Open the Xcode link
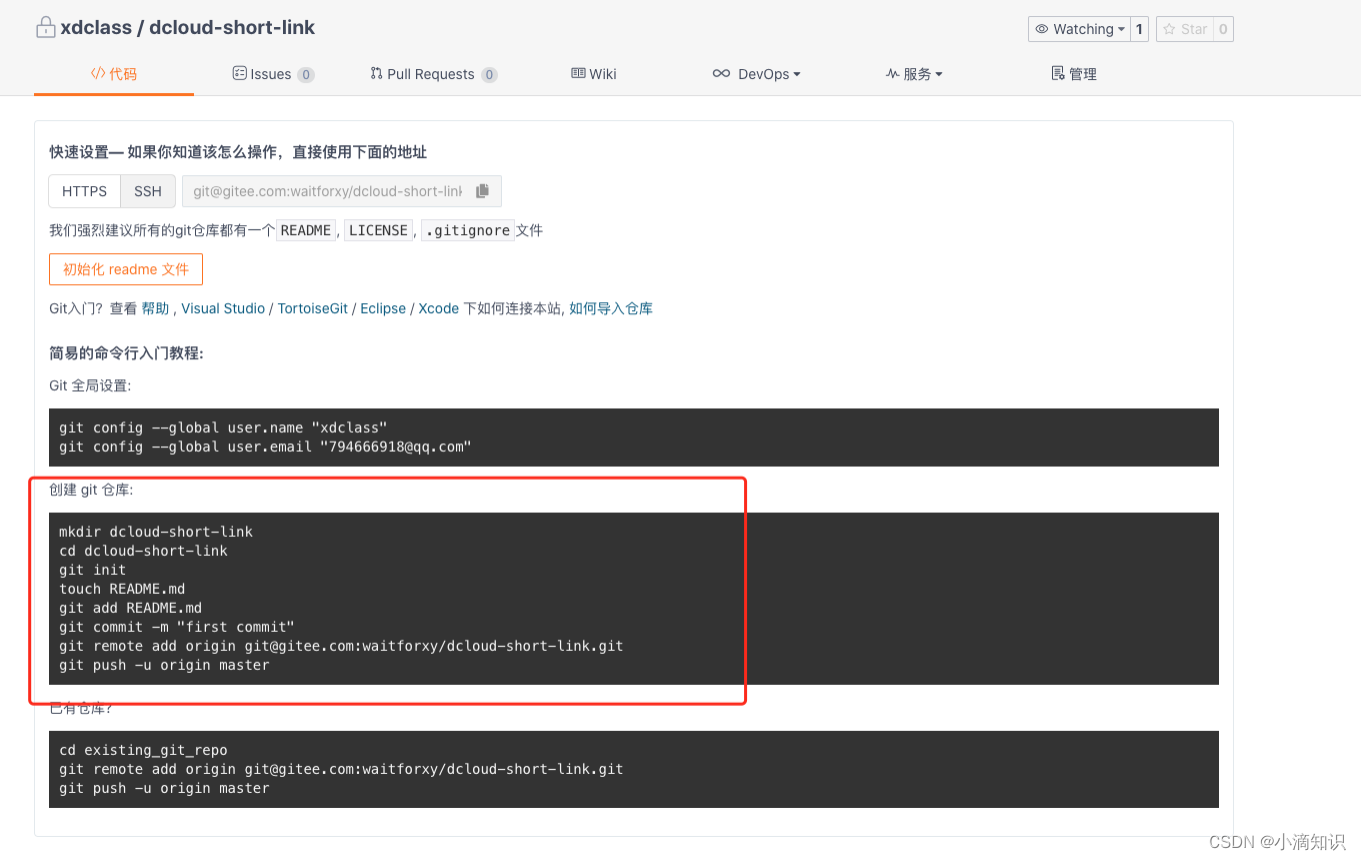Screen dimensions: 1361x860 click(x=439, y=309)
